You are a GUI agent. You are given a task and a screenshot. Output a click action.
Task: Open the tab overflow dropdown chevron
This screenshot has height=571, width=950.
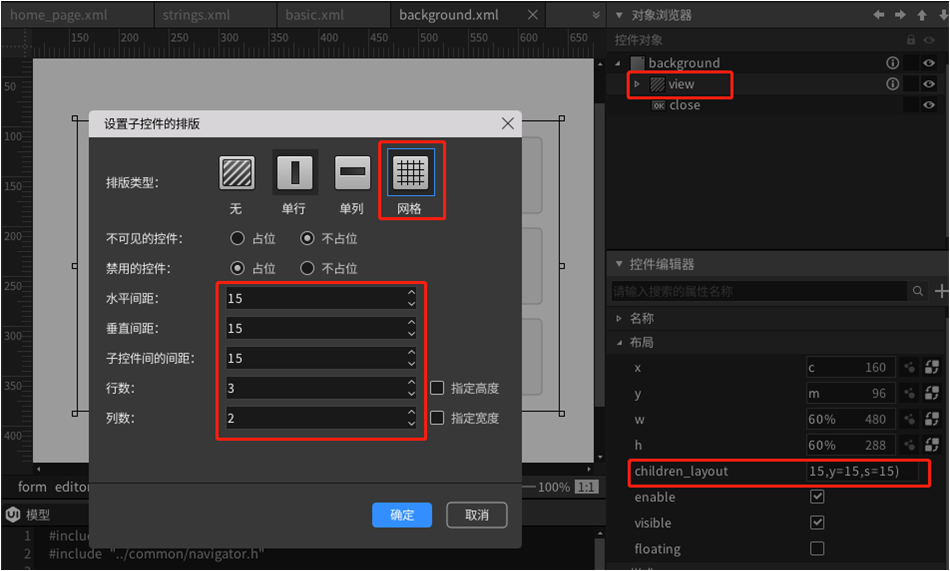pyautogui.click(x=596, y=15)
